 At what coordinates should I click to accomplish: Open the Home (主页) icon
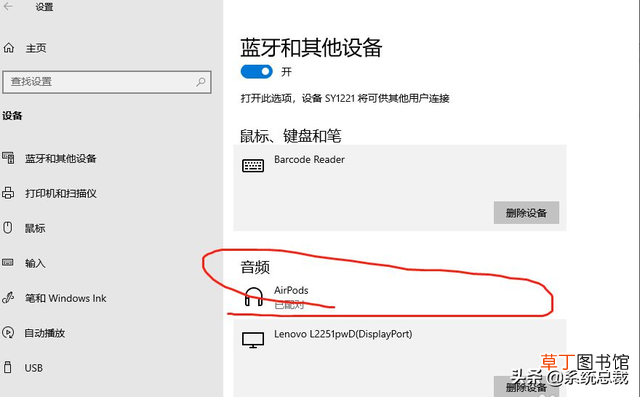9,48
